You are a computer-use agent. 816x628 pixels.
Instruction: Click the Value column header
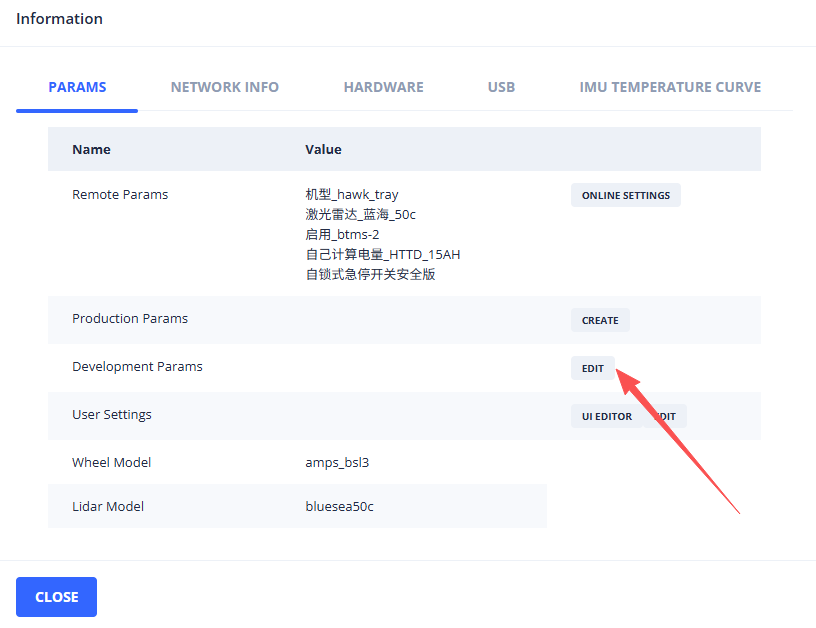(x=323, y=149)
